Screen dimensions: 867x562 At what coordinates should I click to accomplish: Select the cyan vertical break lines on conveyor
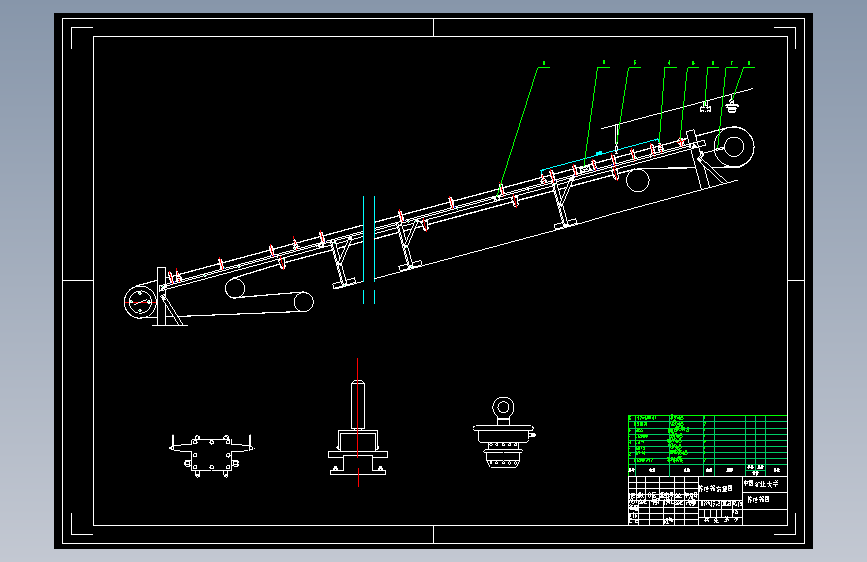[369, 250]
